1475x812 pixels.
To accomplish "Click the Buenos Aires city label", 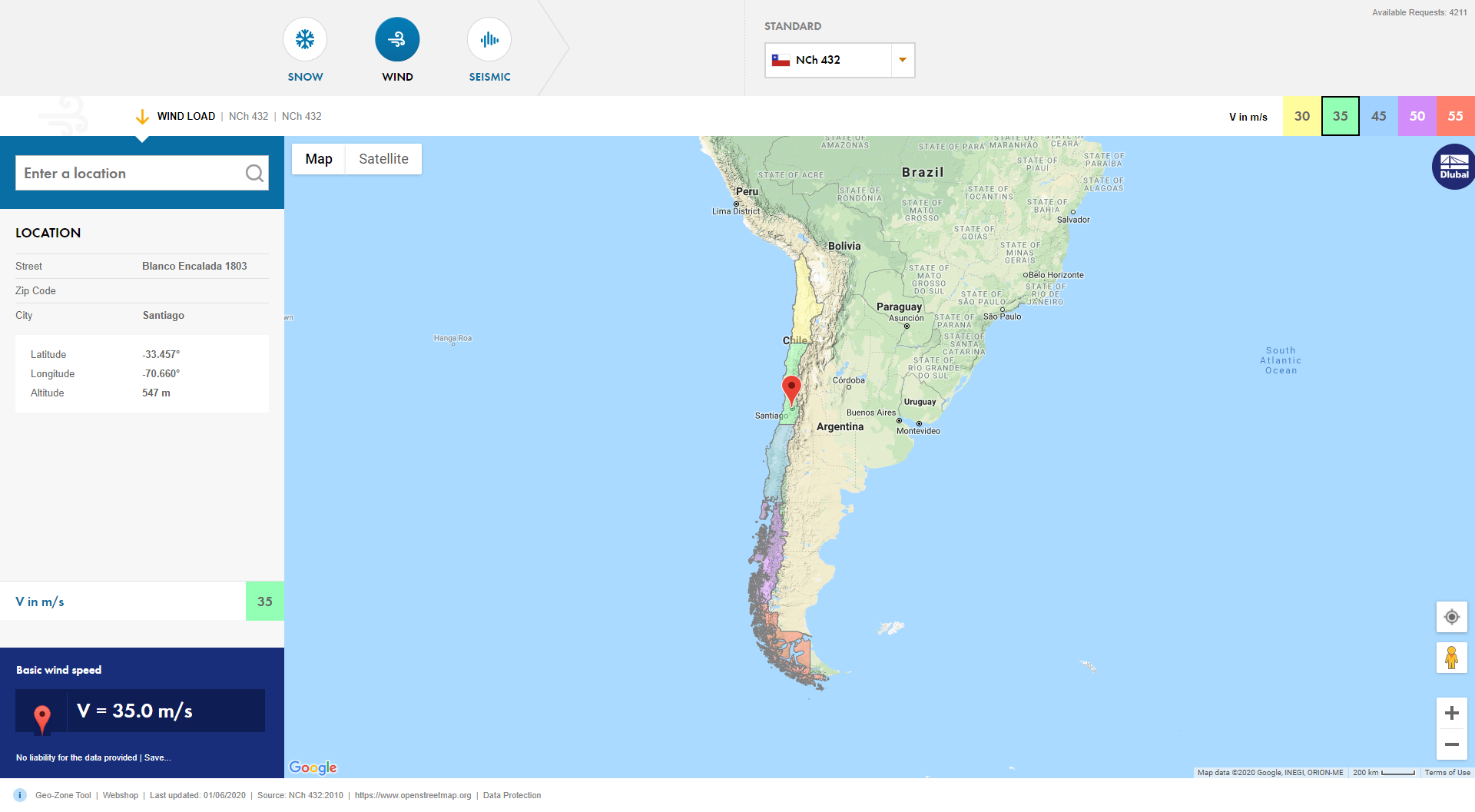I will click(871, 413).
